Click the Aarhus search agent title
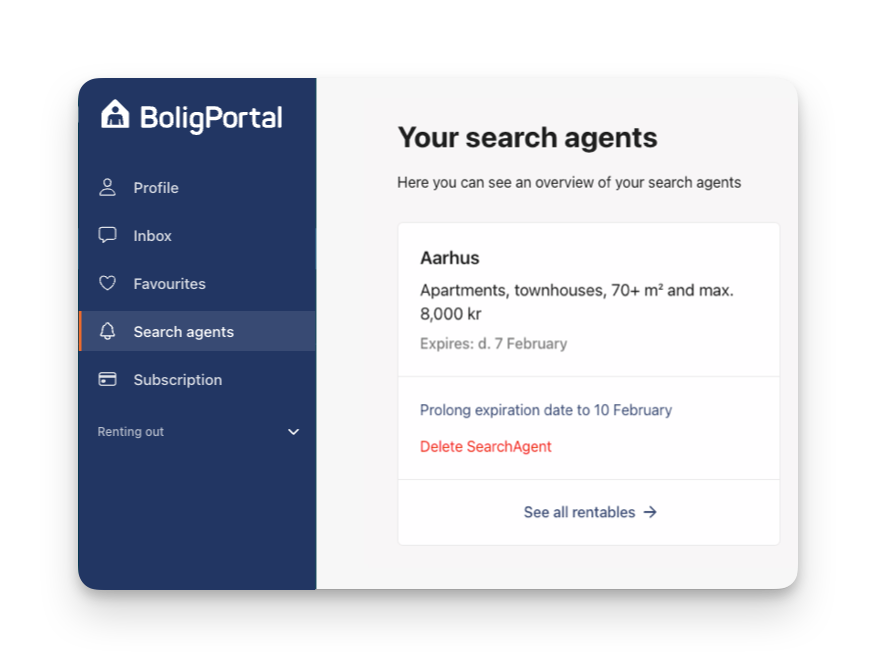 click(450, 257)
